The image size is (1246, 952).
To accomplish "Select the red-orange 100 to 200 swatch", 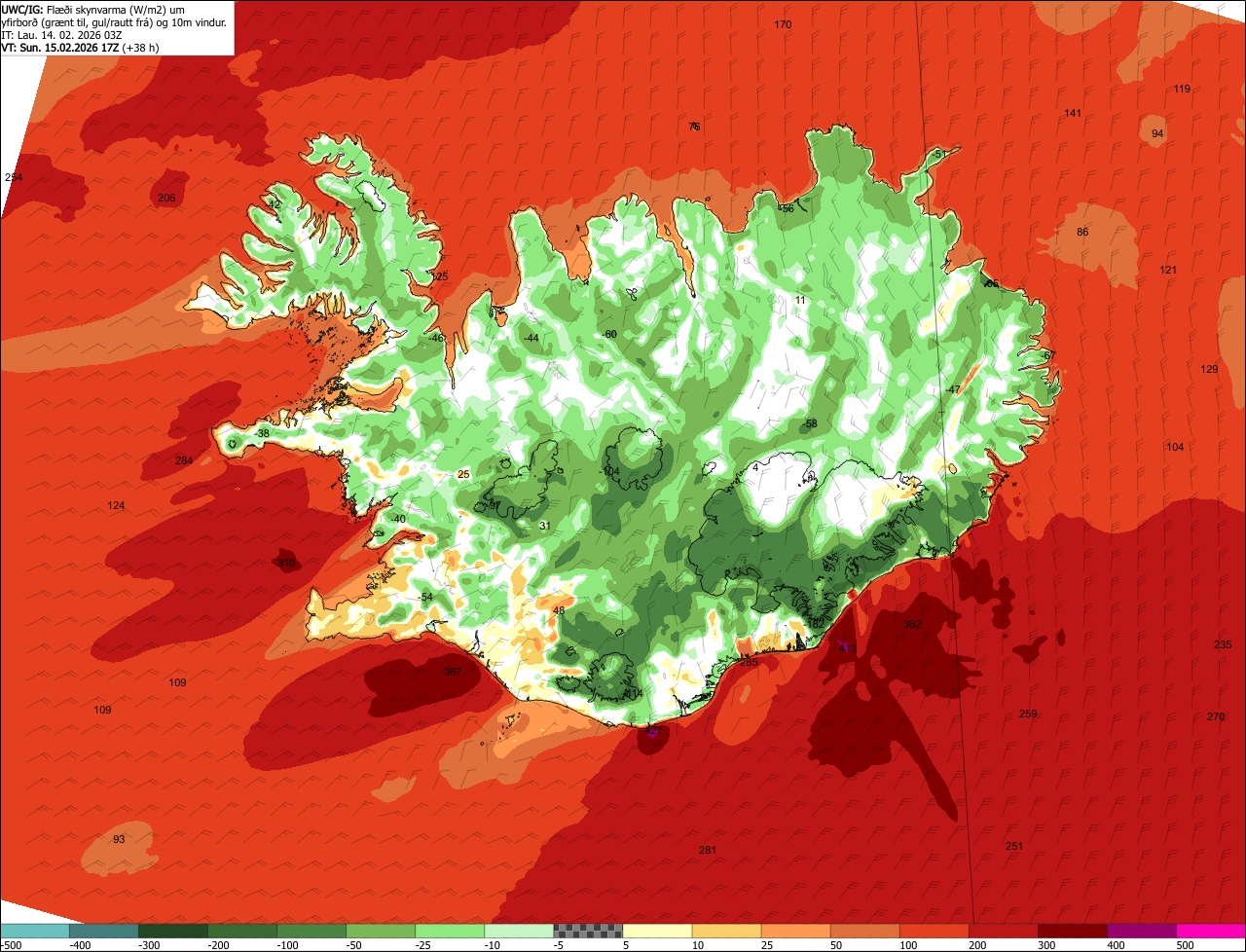I will pos(934,931).
